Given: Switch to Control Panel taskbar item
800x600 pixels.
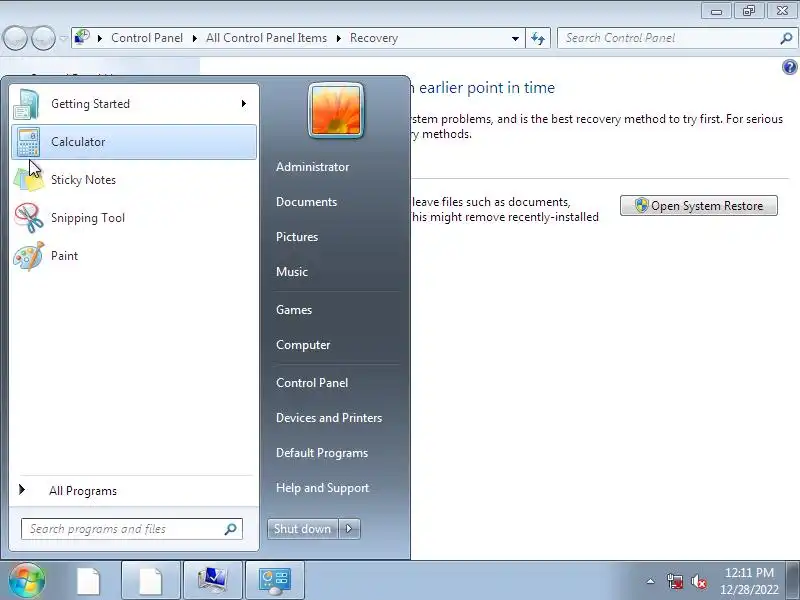Looking at the screenshot, I should click(x=275, y=581).
